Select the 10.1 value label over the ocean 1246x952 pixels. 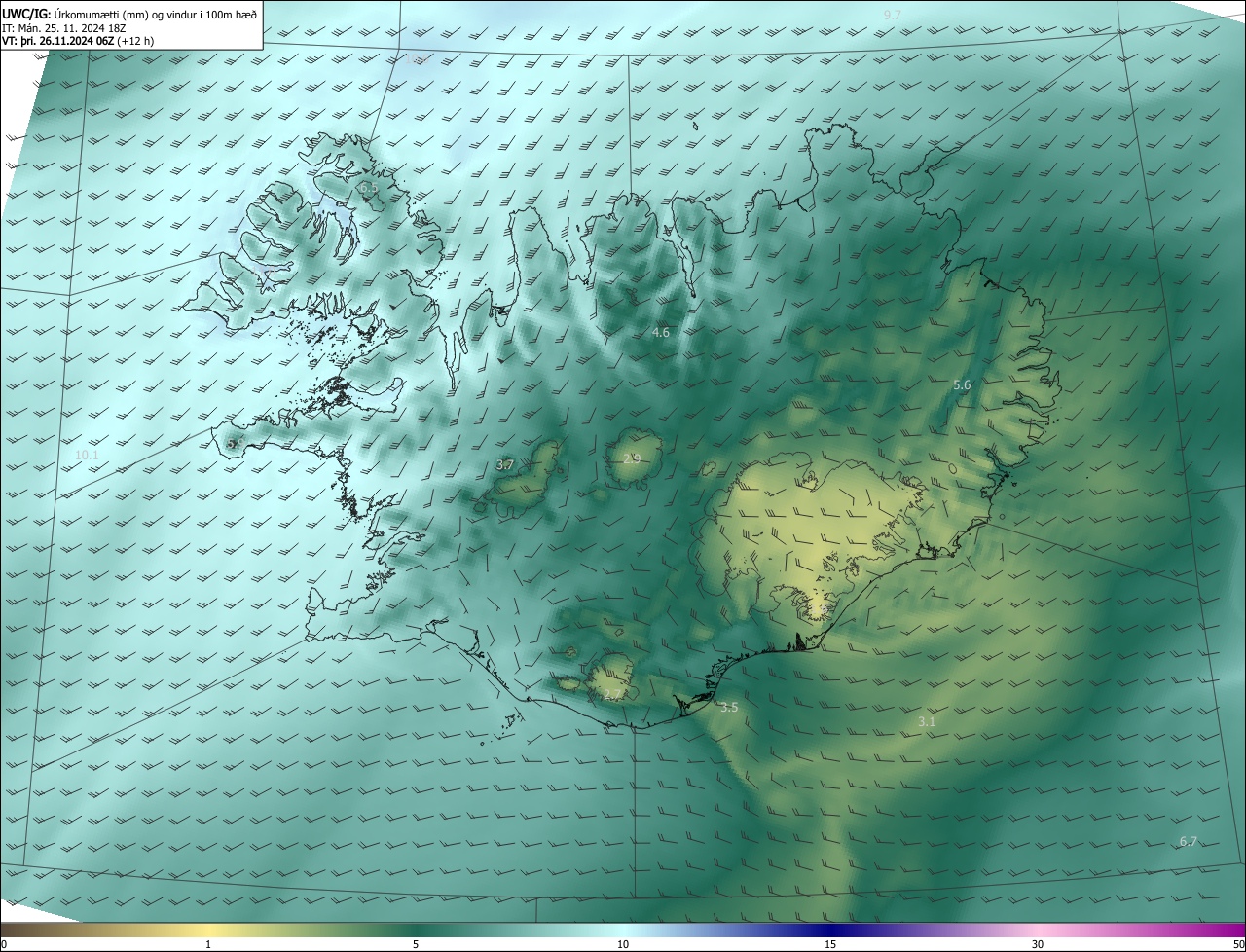pos(87,455)
